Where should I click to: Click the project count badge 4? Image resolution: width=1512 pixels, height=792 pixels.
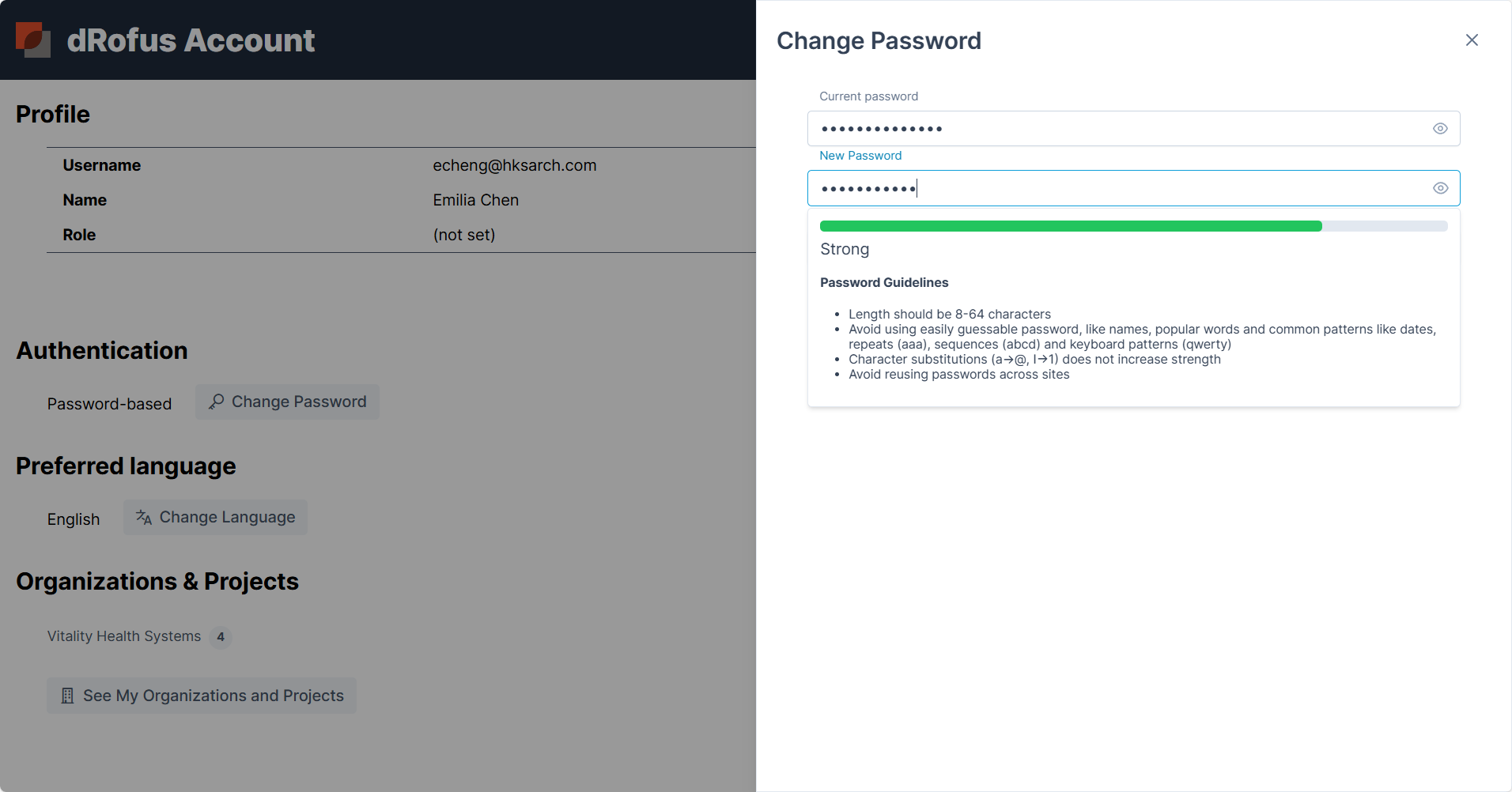pyautogui.click(x=221, y=637)
